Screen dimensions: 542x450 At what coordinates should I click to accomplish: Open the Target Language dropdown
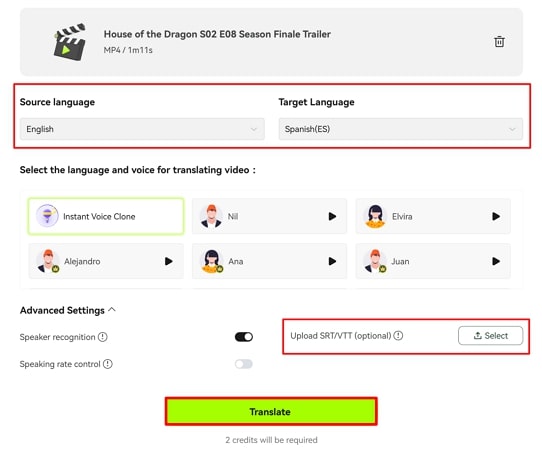[x=401, y=129]
